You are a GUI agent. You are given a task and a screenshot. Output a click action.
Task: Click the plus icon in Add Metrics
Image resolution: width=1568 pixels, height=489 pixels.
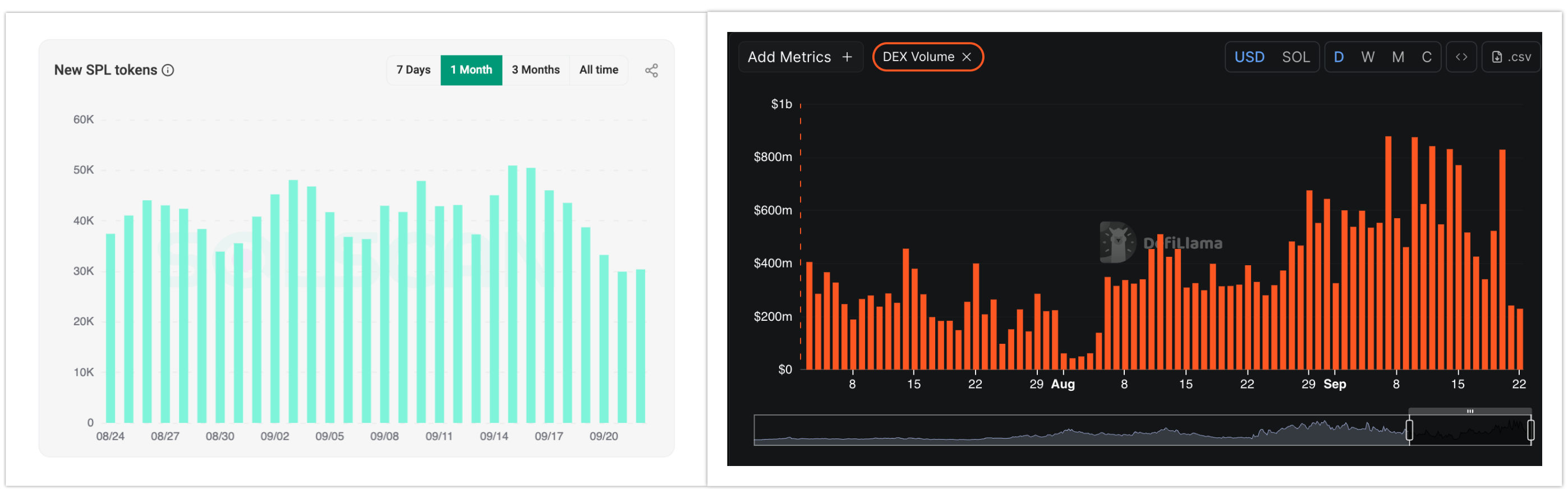click(847, 57)
